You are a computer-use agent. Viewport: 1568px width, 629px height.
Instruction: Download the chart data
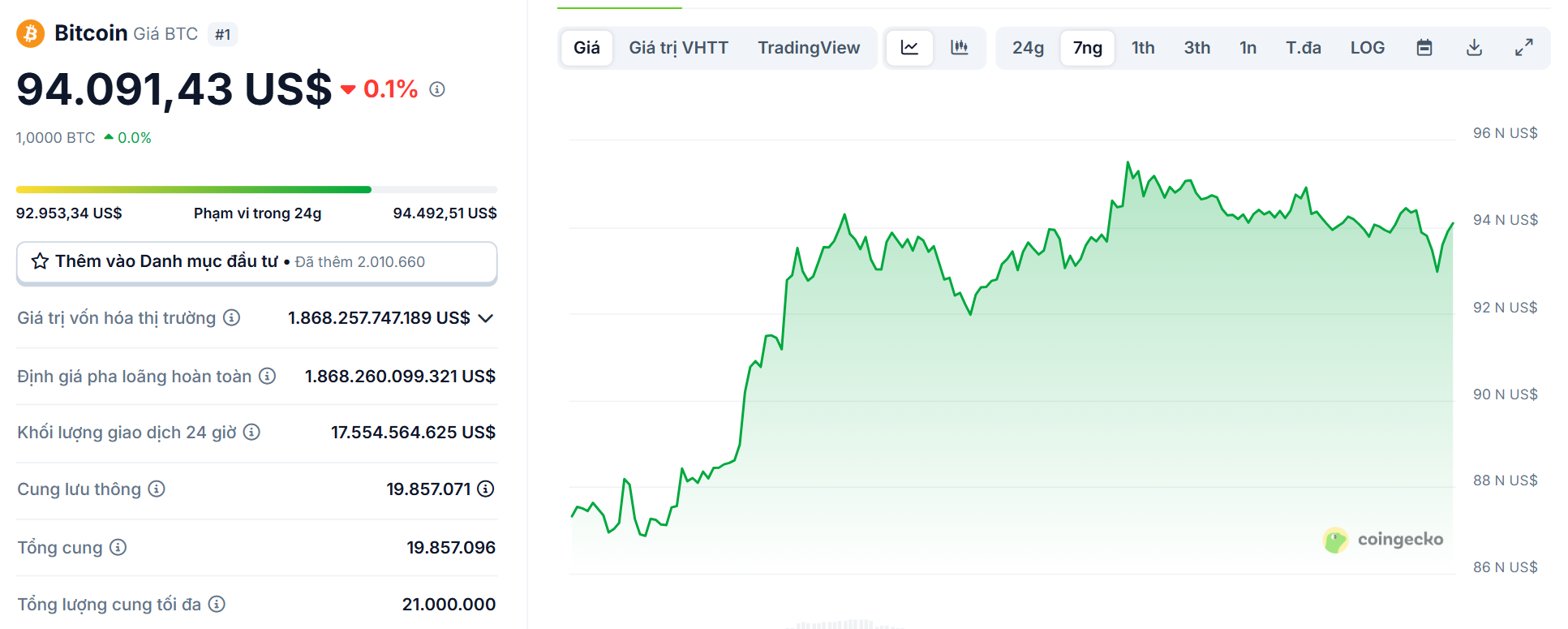tap(1475, 48)
